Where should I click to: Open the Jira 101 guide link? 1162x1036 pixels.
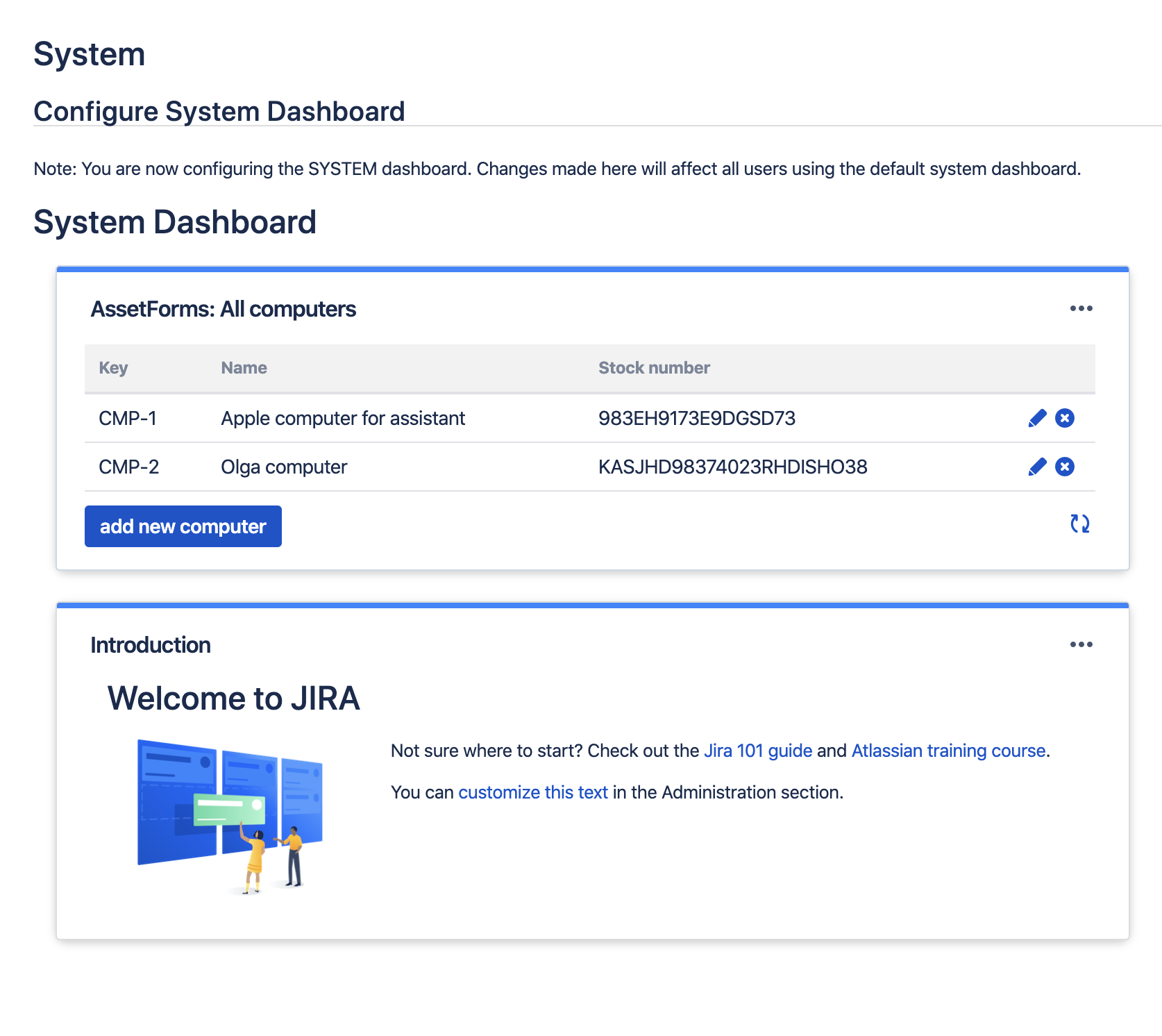[758, 751]
